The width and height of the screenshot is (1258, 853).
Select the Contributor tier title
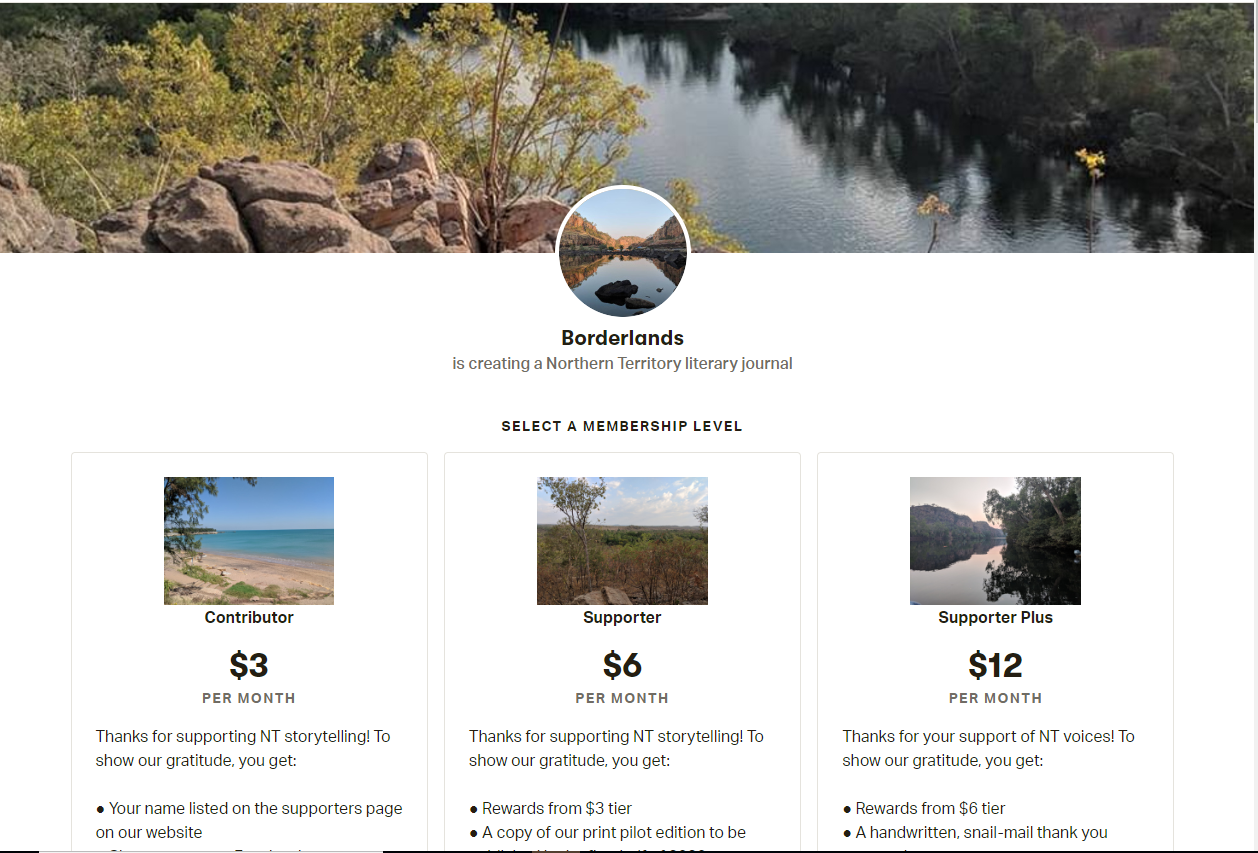[249, 617]
